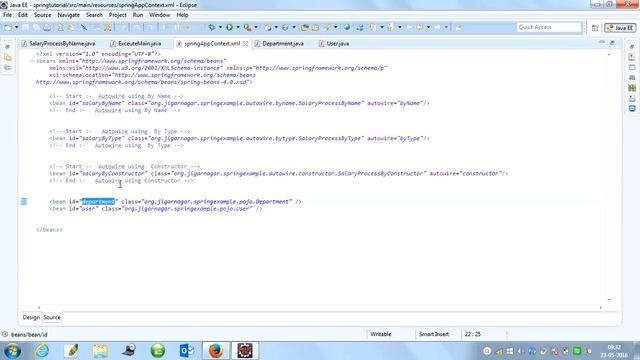
Task: Open the green right sidebar view icon
Action: pyautogui.click(x=632, y=88)
